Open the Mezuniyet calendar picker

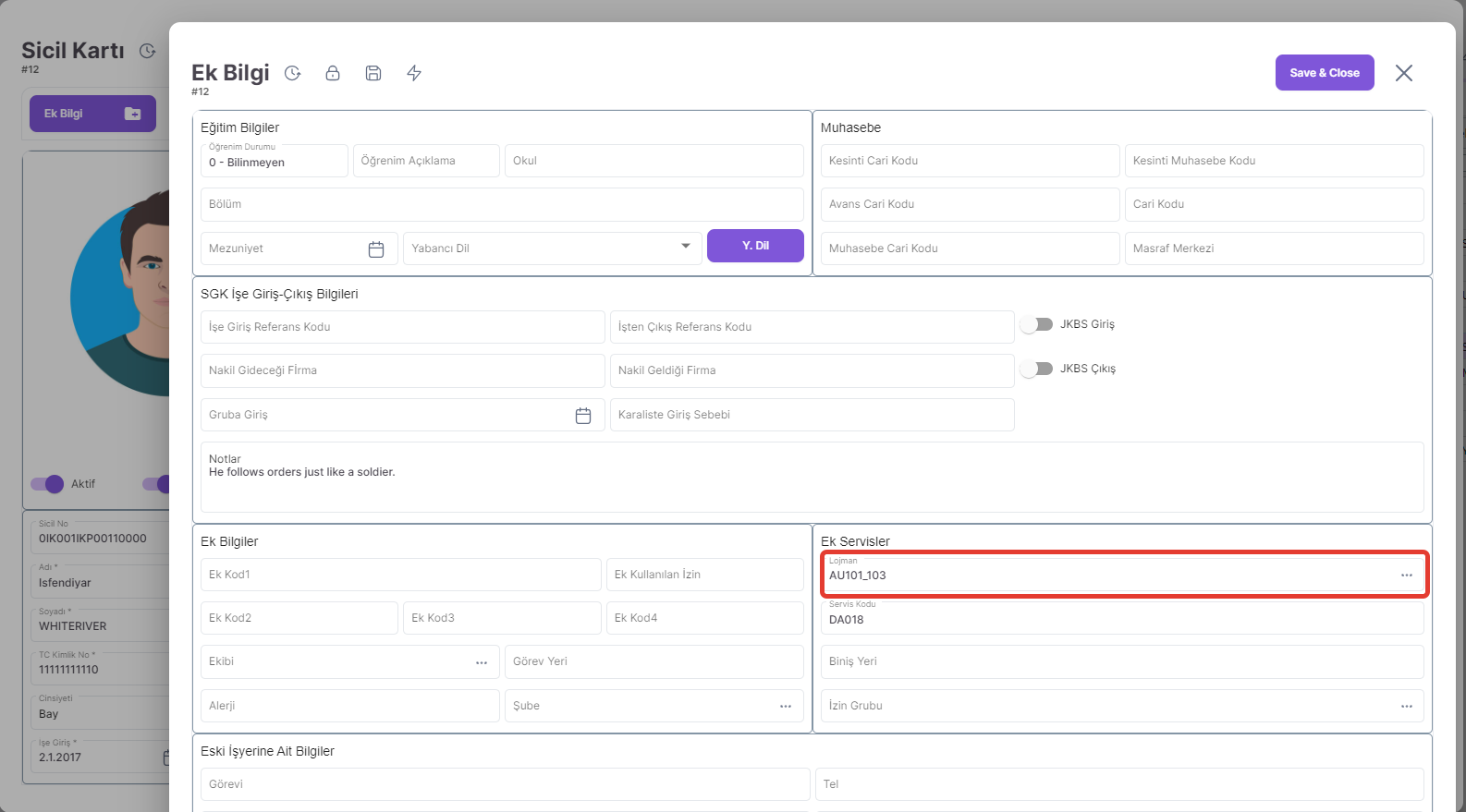tap(376, 249)
